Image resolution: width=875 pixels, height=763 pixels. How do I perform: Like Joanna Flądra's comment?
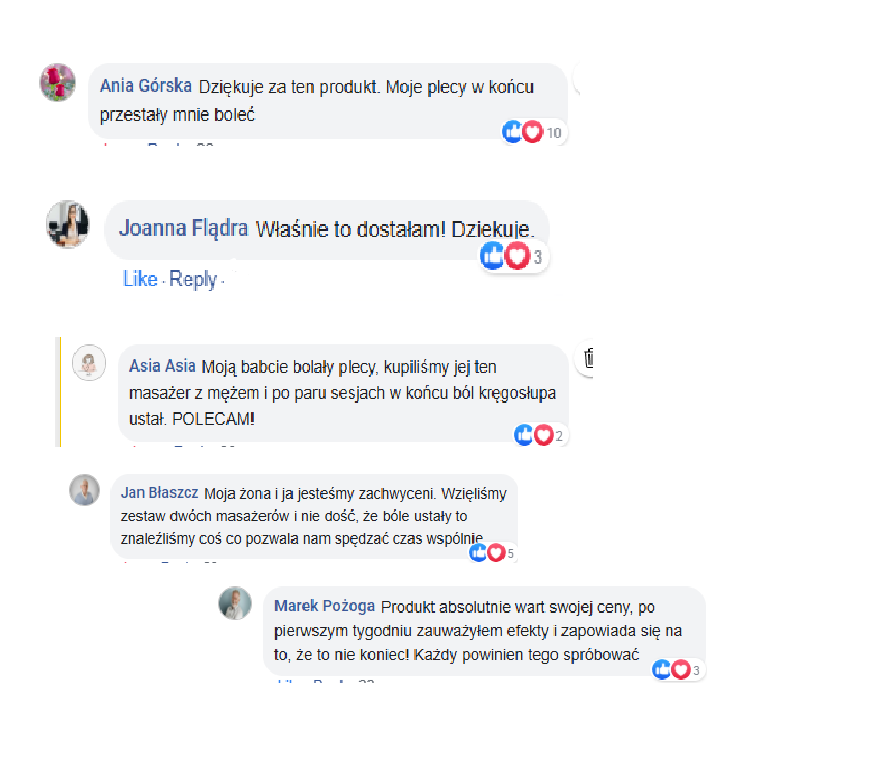(x=140, y=279)
